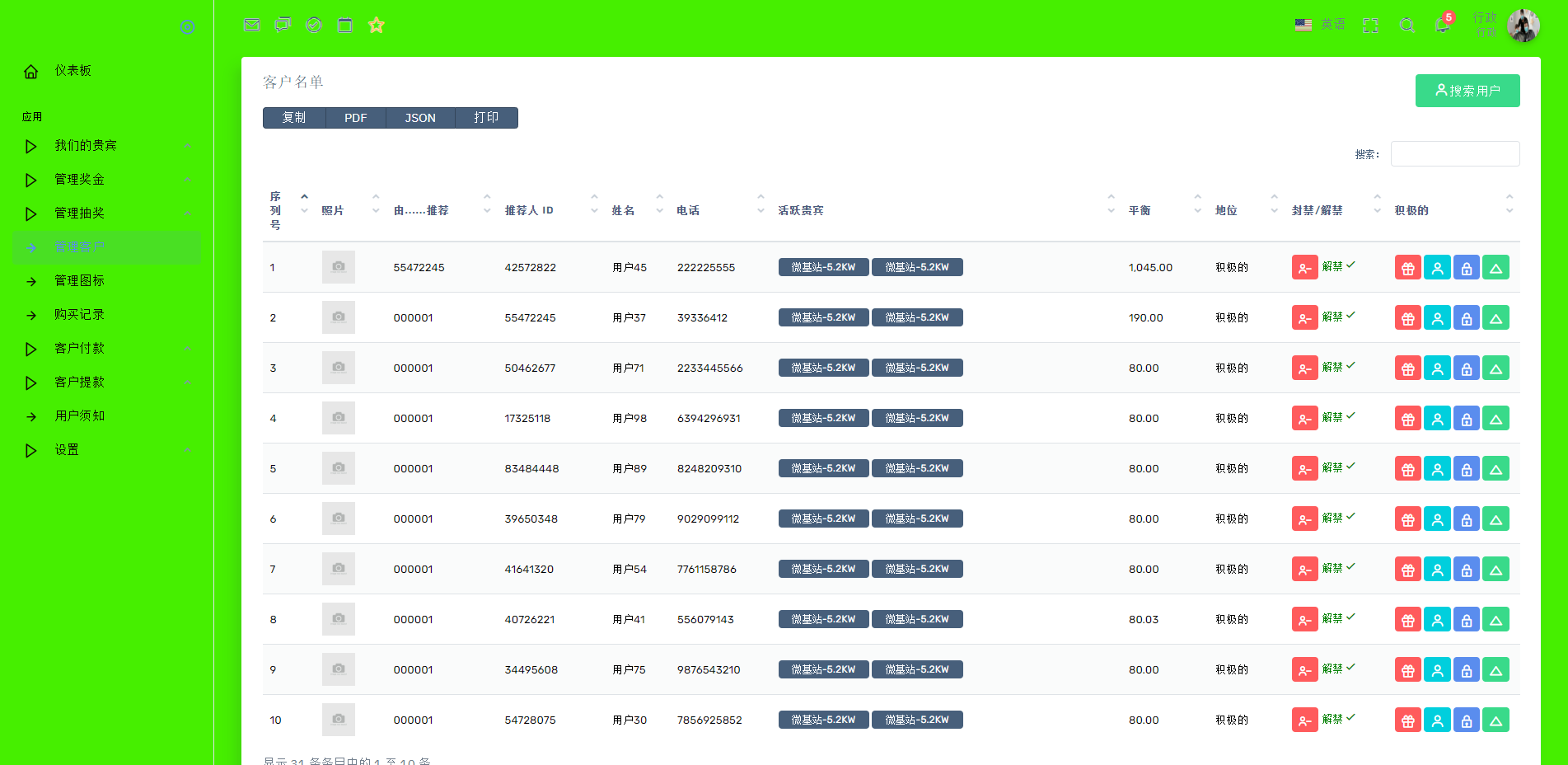Expand the 我们的贵宾 sidebar menu
This screenshot has height=765, width=1568.
pos(86,146)
